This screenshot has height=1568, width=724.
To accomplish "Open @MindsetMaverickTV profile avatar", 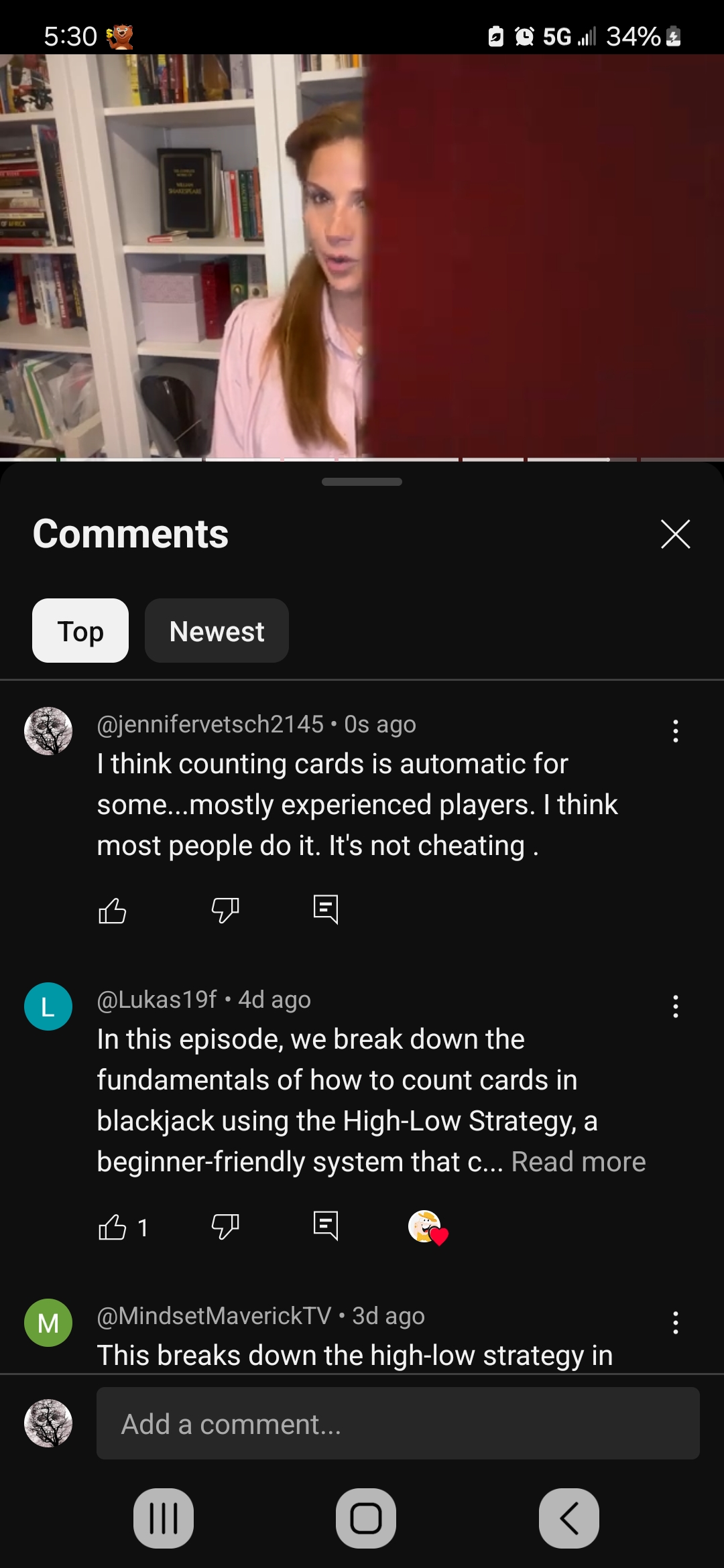I will 48,1323.
